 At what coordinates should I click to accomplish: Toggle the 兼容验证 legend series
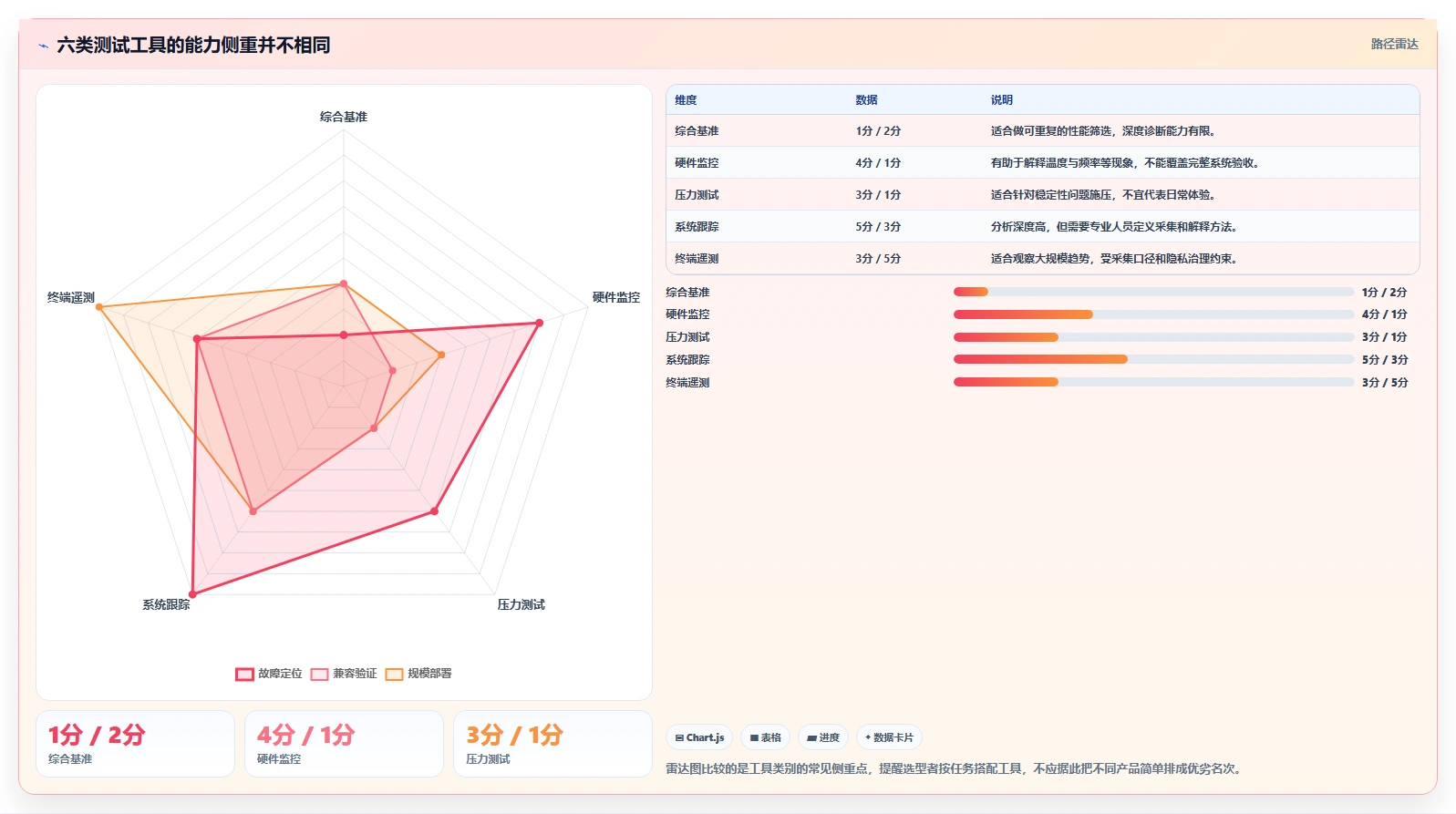[x=344, y=674]
